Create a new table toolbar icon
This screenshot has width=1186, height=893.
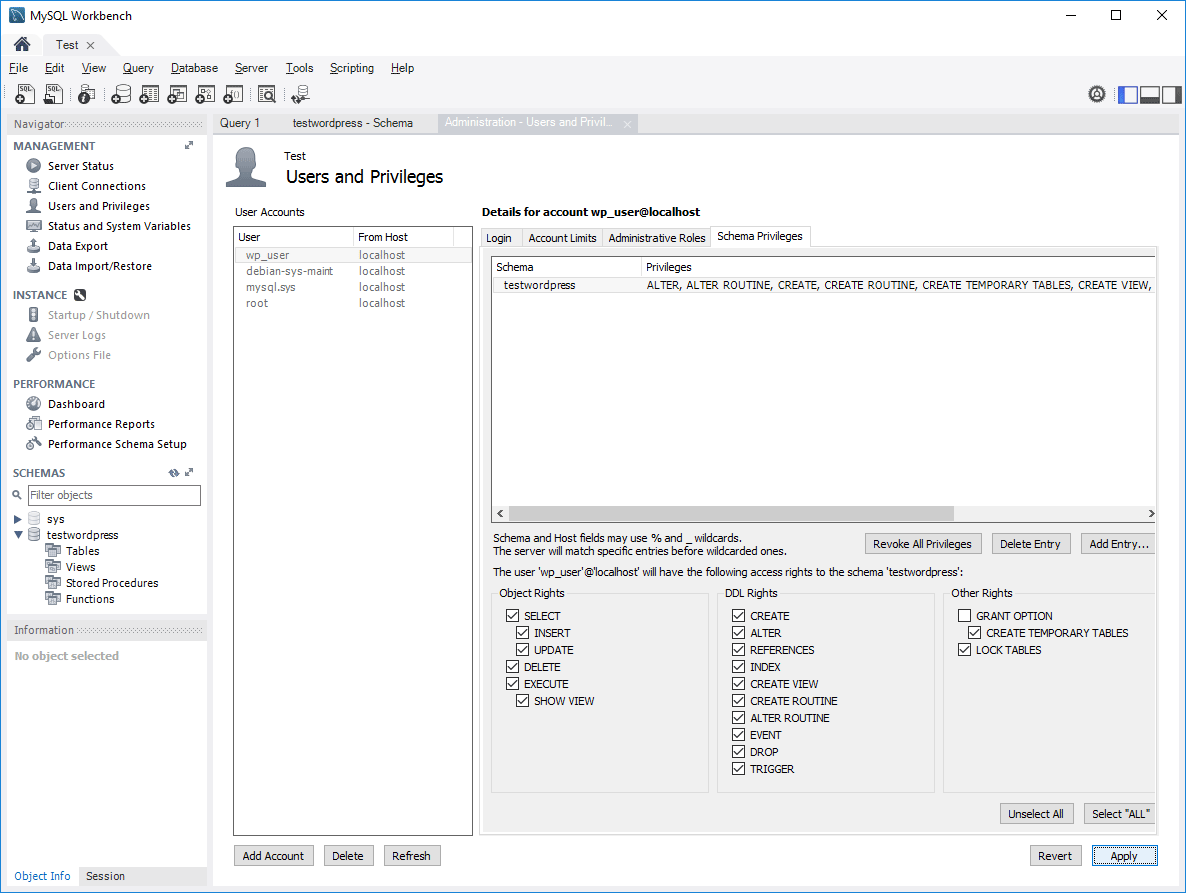click(x=149, y=94)
